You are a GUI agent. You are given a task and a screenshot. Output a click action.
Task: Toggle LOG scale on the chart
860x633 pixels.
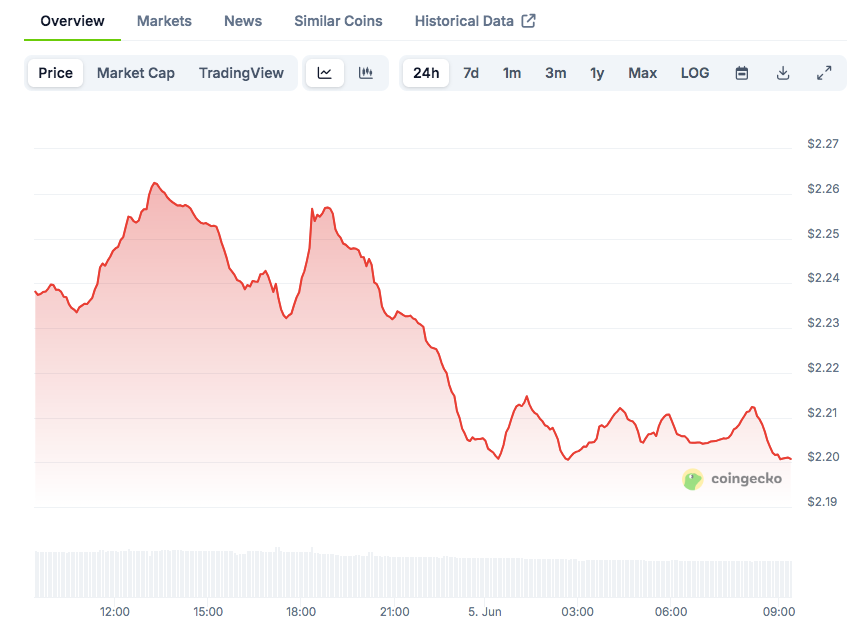695,73
